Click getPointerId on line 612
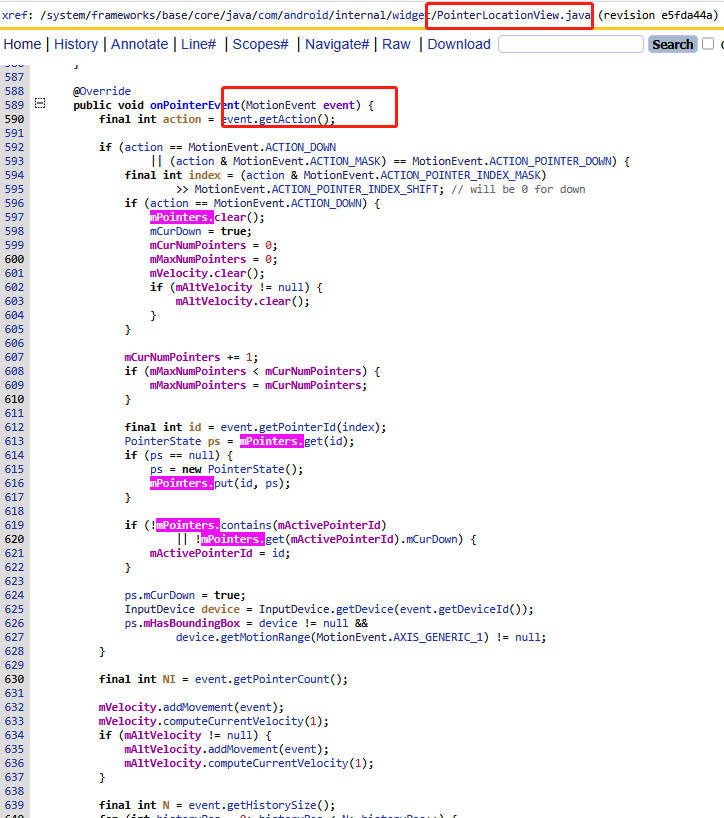Image resolution: width=724 pixels, height=818 pixels. 297,427
